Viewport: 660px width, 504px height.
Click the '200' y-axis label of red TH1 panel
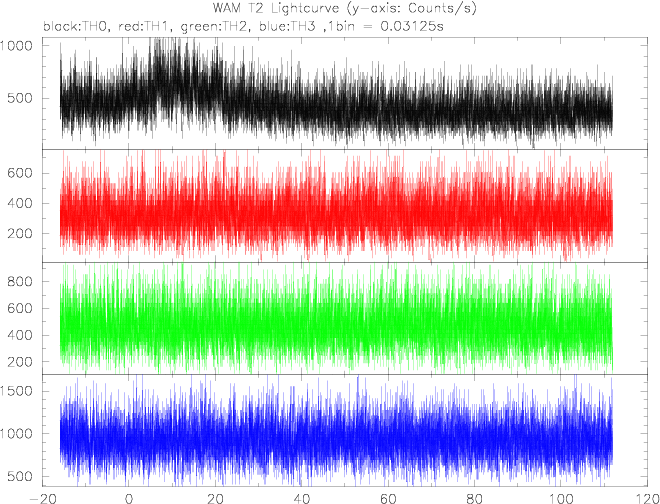pyautogui.click(x=21, y=233)
